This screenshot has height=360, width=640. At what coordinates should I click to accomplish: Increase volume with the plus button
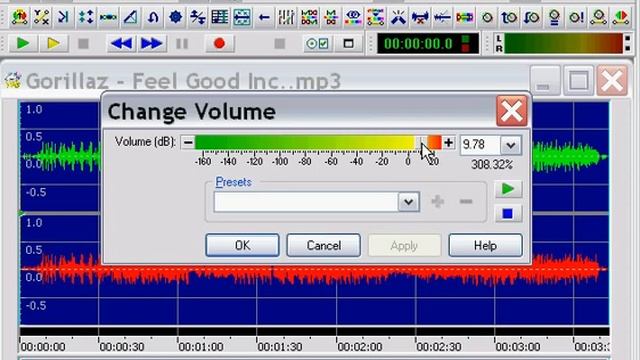tap(449, 142)
